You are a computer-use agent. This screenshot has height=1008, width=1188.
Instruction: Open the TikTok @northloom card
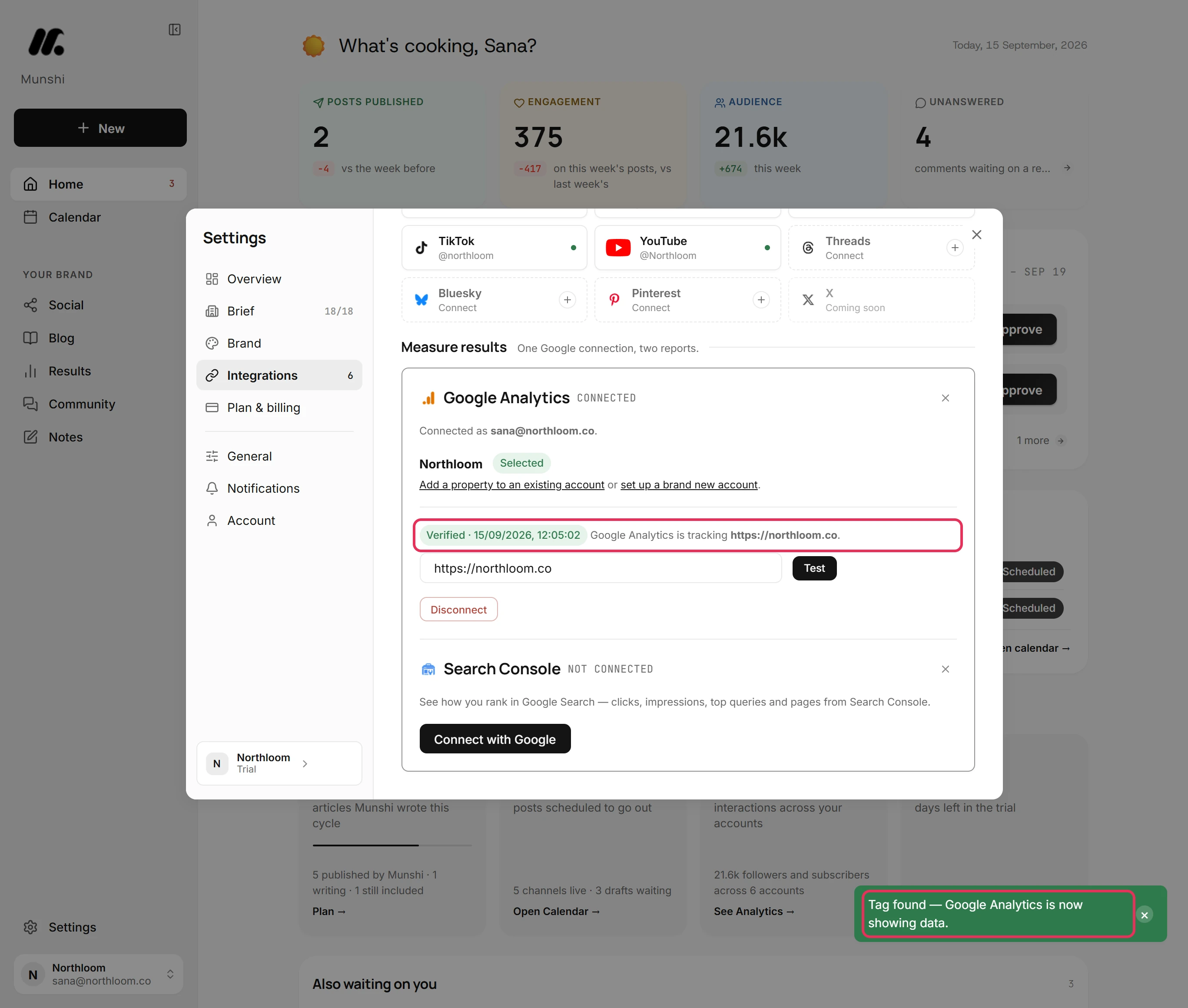click(494, 248)
